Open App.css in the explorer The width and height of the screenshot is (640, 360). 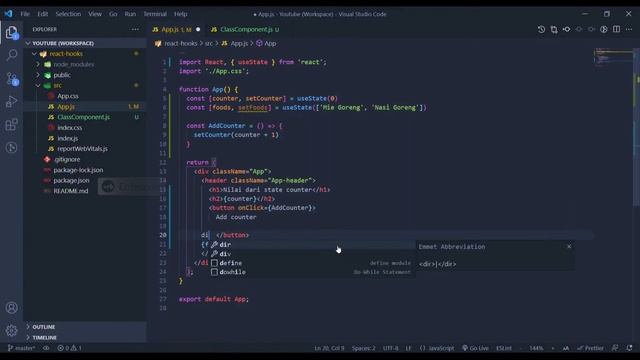point(68,96)
